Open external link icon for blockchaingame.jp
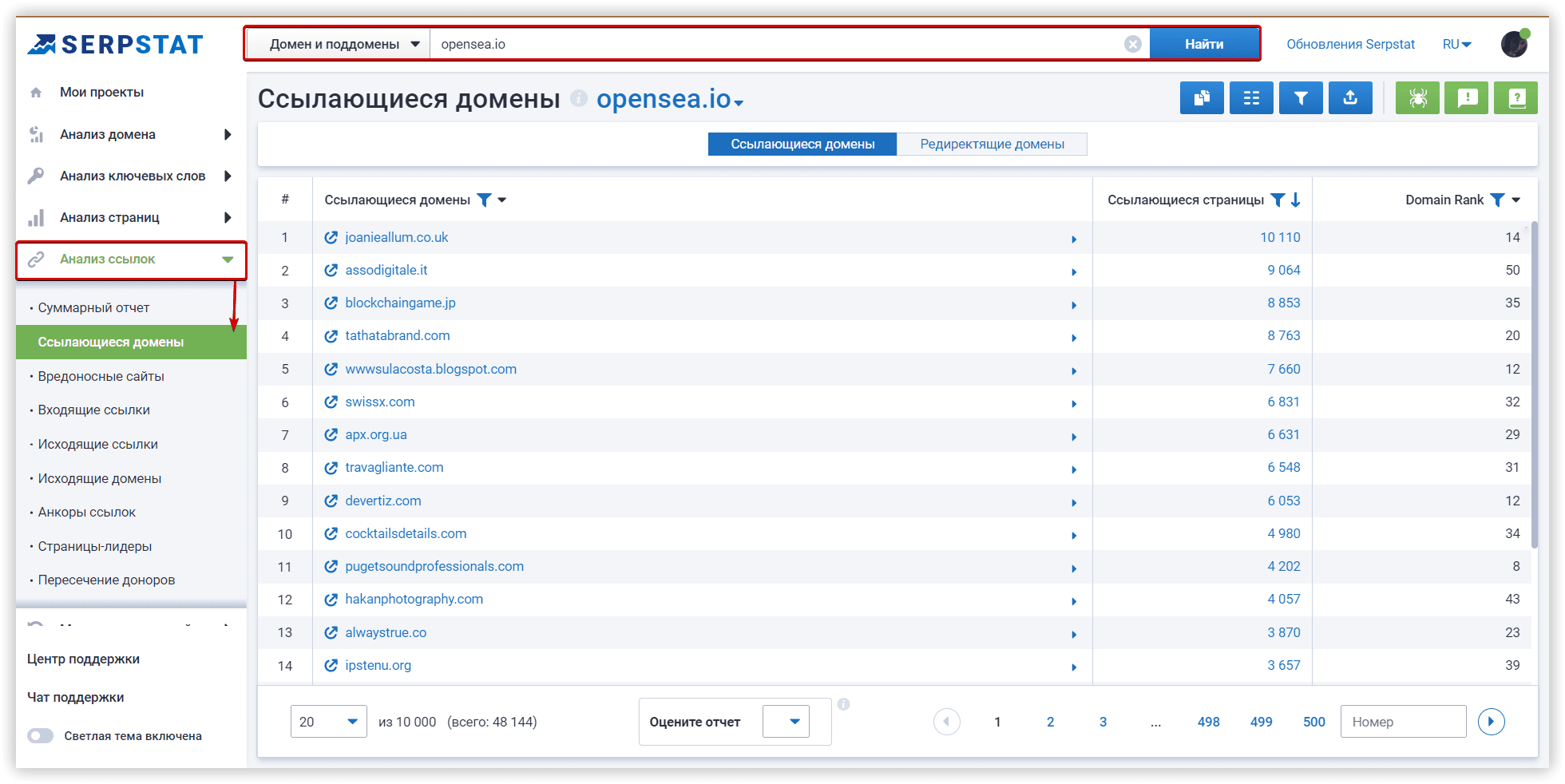Viewport: 1565px width, 784px height. click(331, 303)
